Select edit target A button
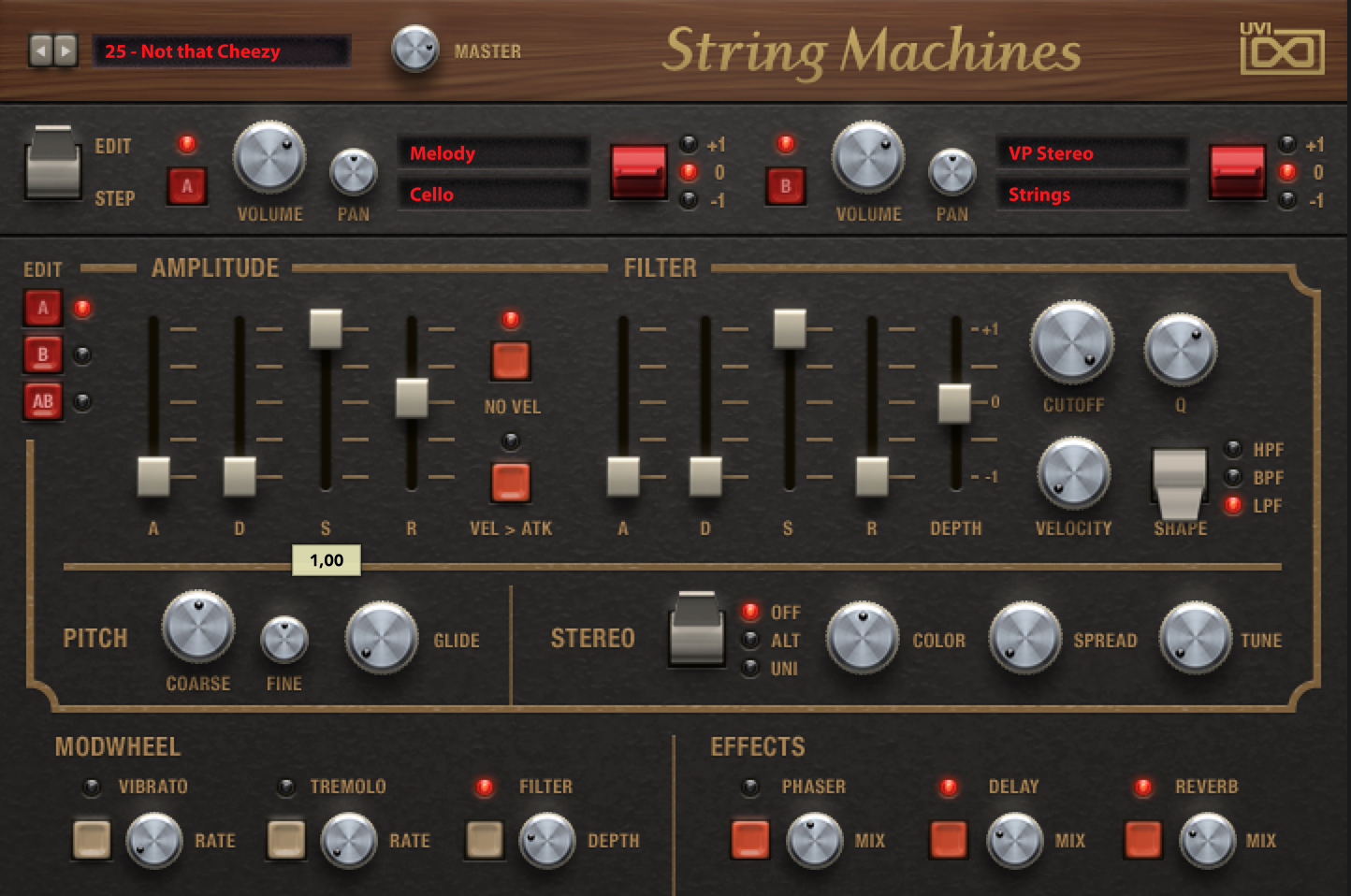1351x896 pixels. [43, 308]
